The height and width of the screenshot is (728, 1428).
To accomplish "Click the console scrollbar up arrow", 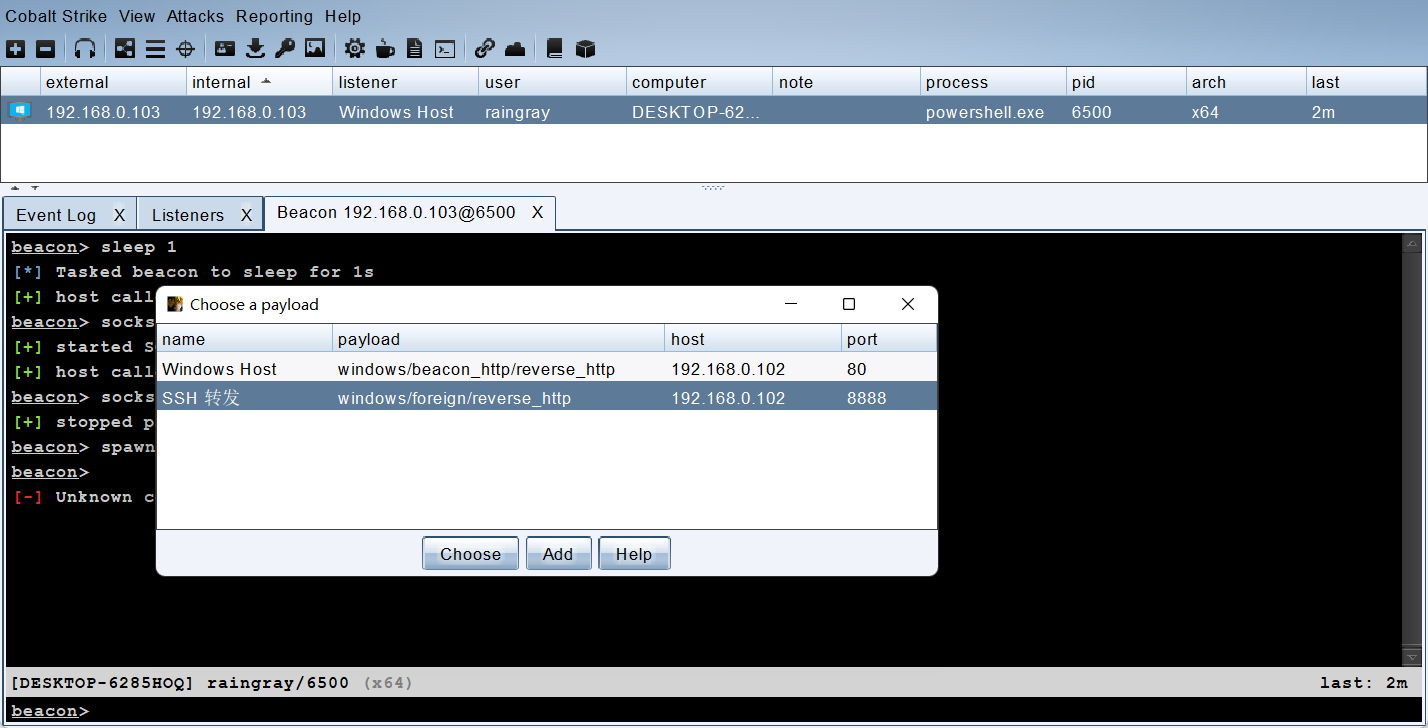I will coord(1411,243).
